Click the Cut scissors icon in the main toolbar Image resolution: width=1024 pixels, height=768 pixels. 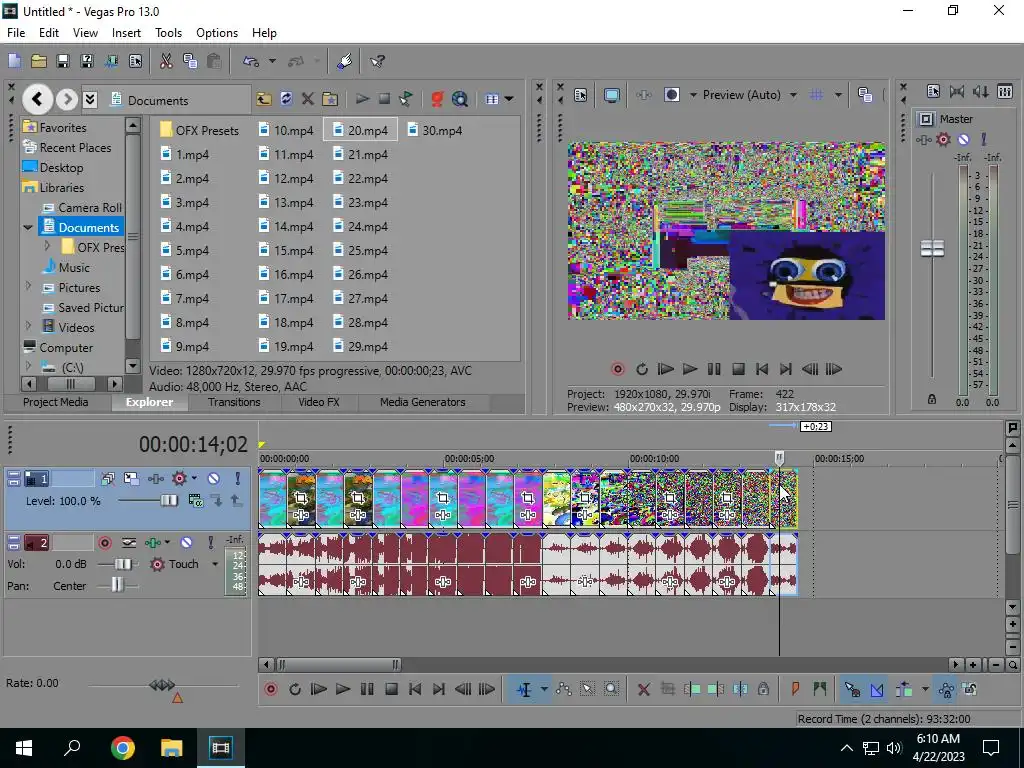point(166,61)
